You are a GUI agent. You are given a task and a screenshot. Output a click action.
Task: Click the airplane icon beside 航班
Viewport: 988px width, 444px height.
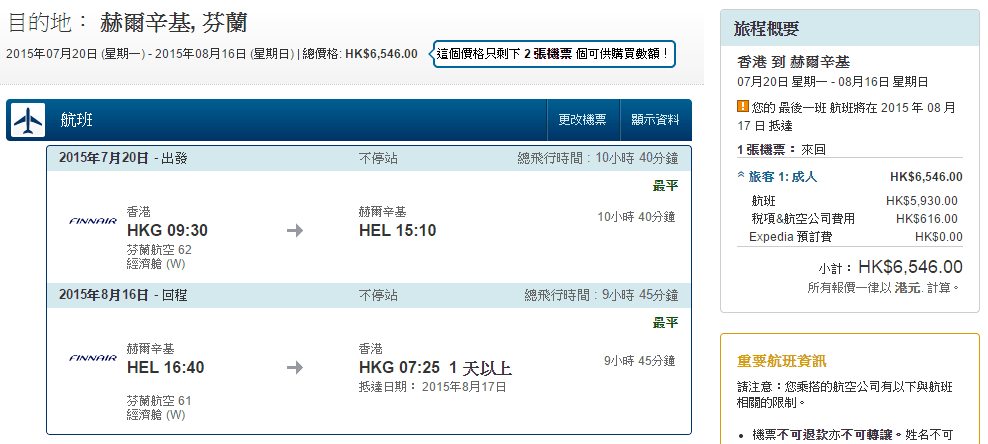(29, 120)
